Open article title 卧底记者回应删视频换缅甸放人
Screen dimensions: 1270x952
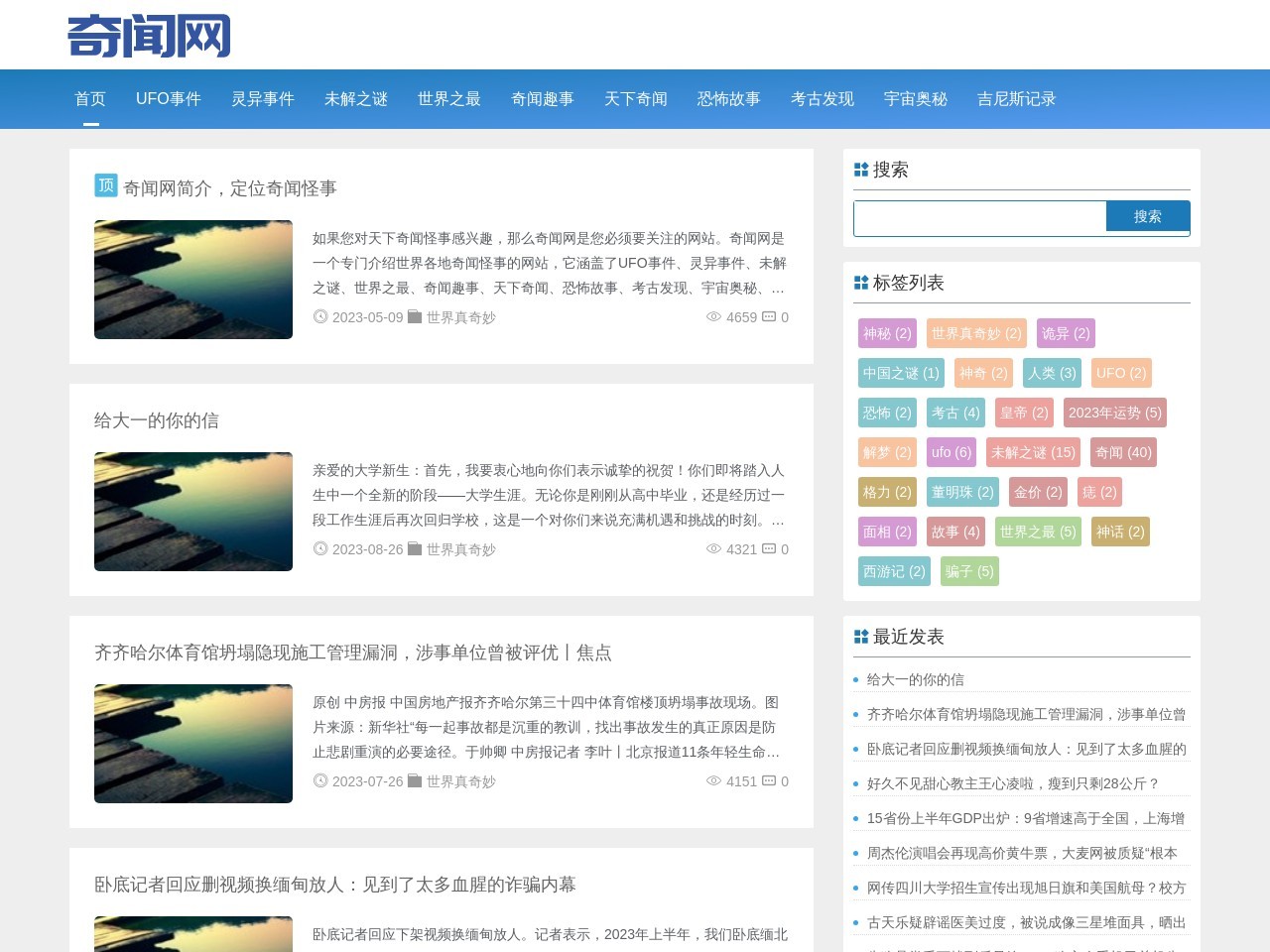pyautogui.click(x=334, y=885)
